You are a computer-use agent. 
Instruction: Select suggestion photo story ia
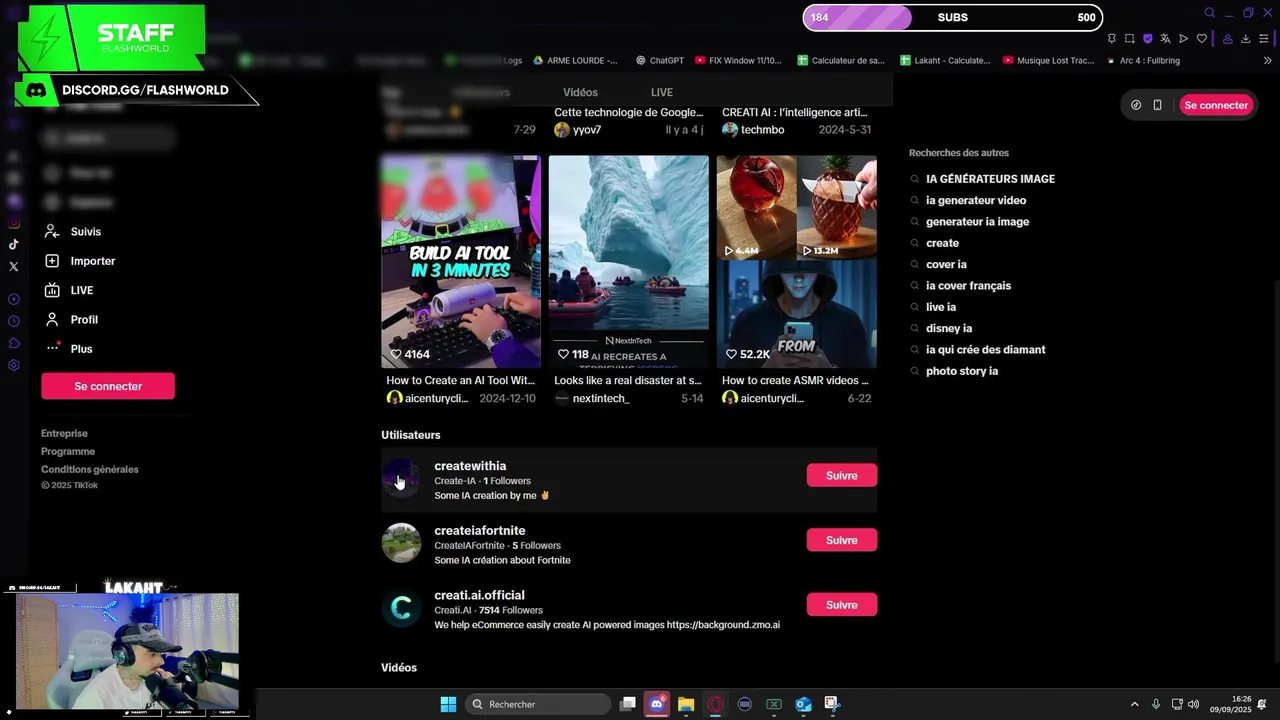[x=962, y=371]
